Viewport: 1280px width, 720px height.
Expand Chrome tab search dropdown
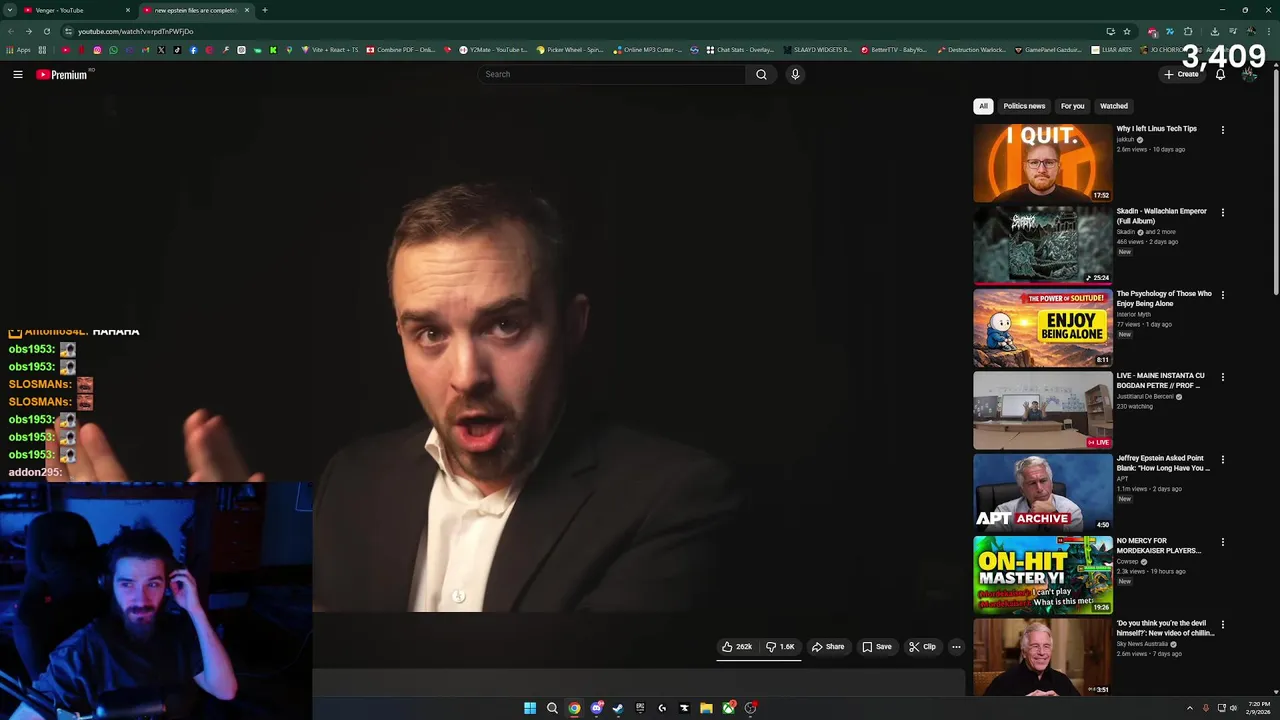click(x=10, y=10)
